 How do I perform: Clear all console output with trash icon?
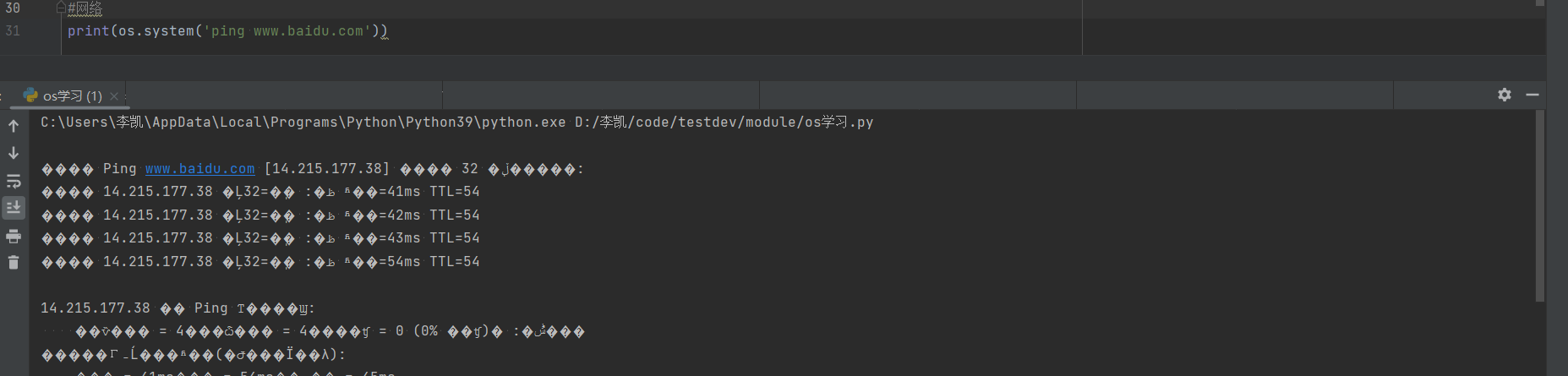(14, 263)
